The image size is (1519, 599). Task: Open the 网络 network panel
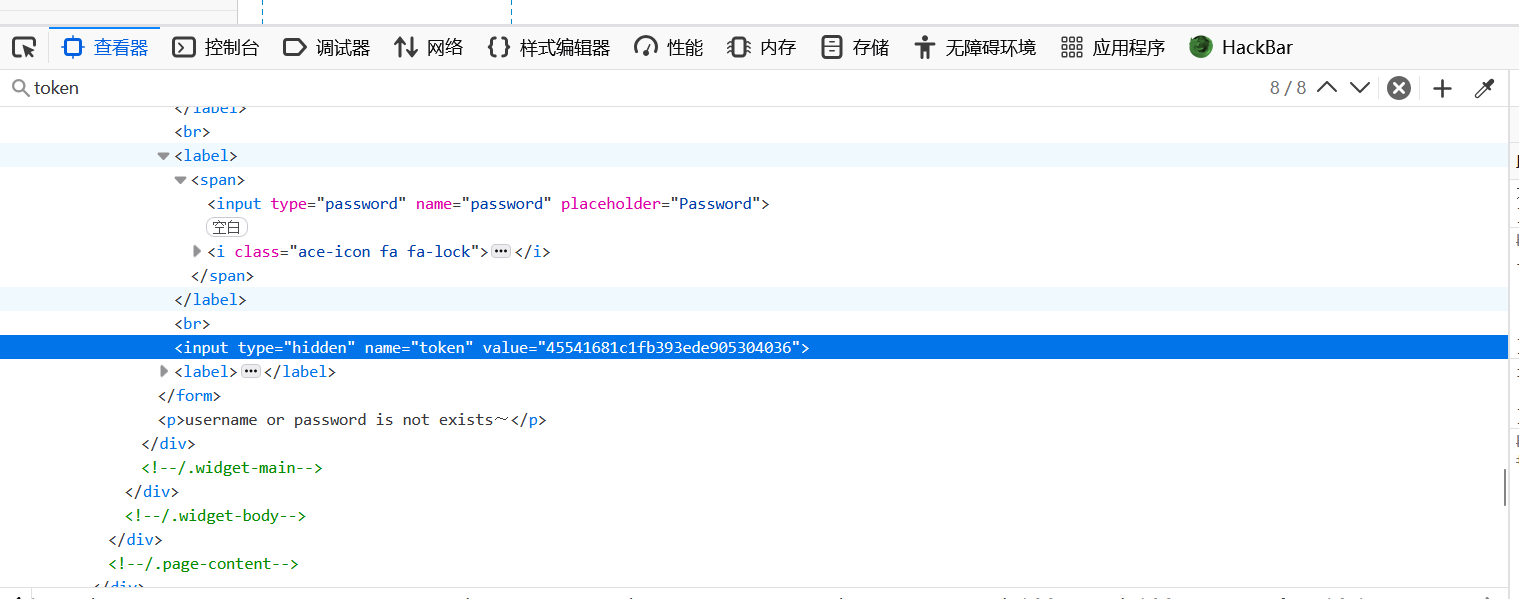(429, 47)
